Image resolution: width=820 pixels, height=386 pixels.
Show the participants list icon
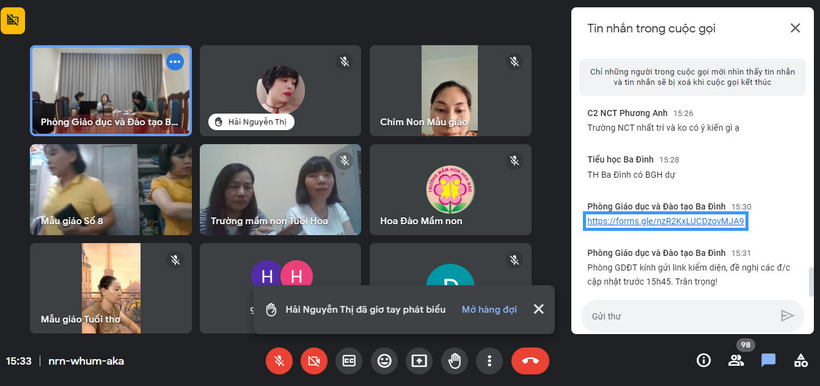[x=736, y=360]
